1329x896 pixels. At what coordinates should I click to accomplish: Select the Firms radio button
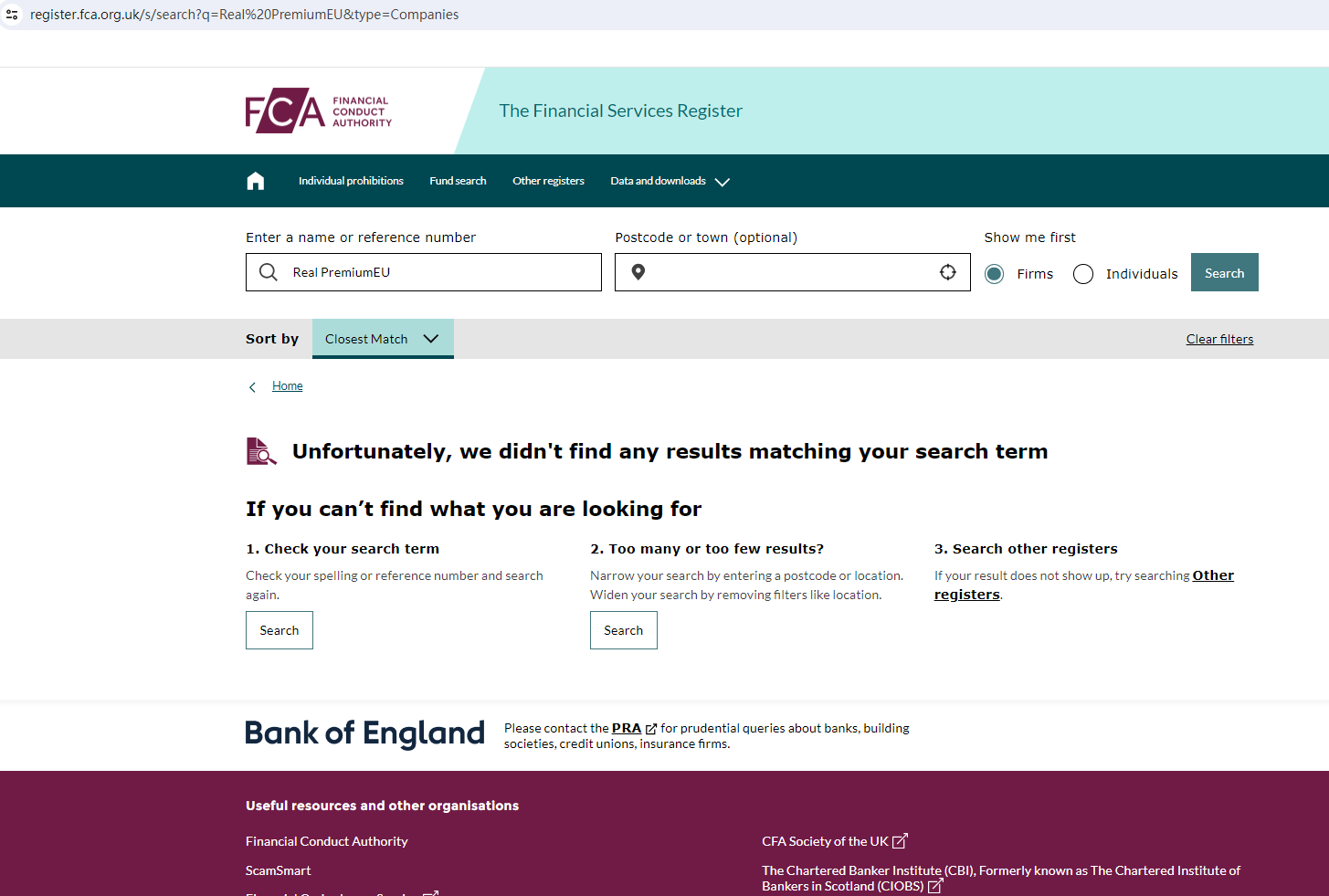995,274
